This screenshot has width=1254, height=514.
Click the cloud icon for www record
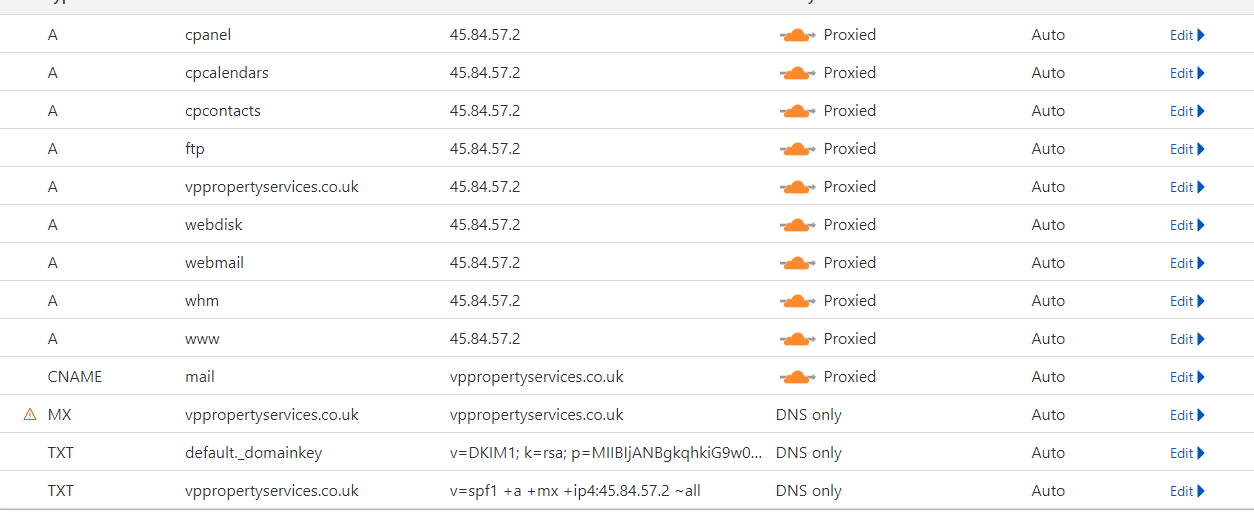797,339
